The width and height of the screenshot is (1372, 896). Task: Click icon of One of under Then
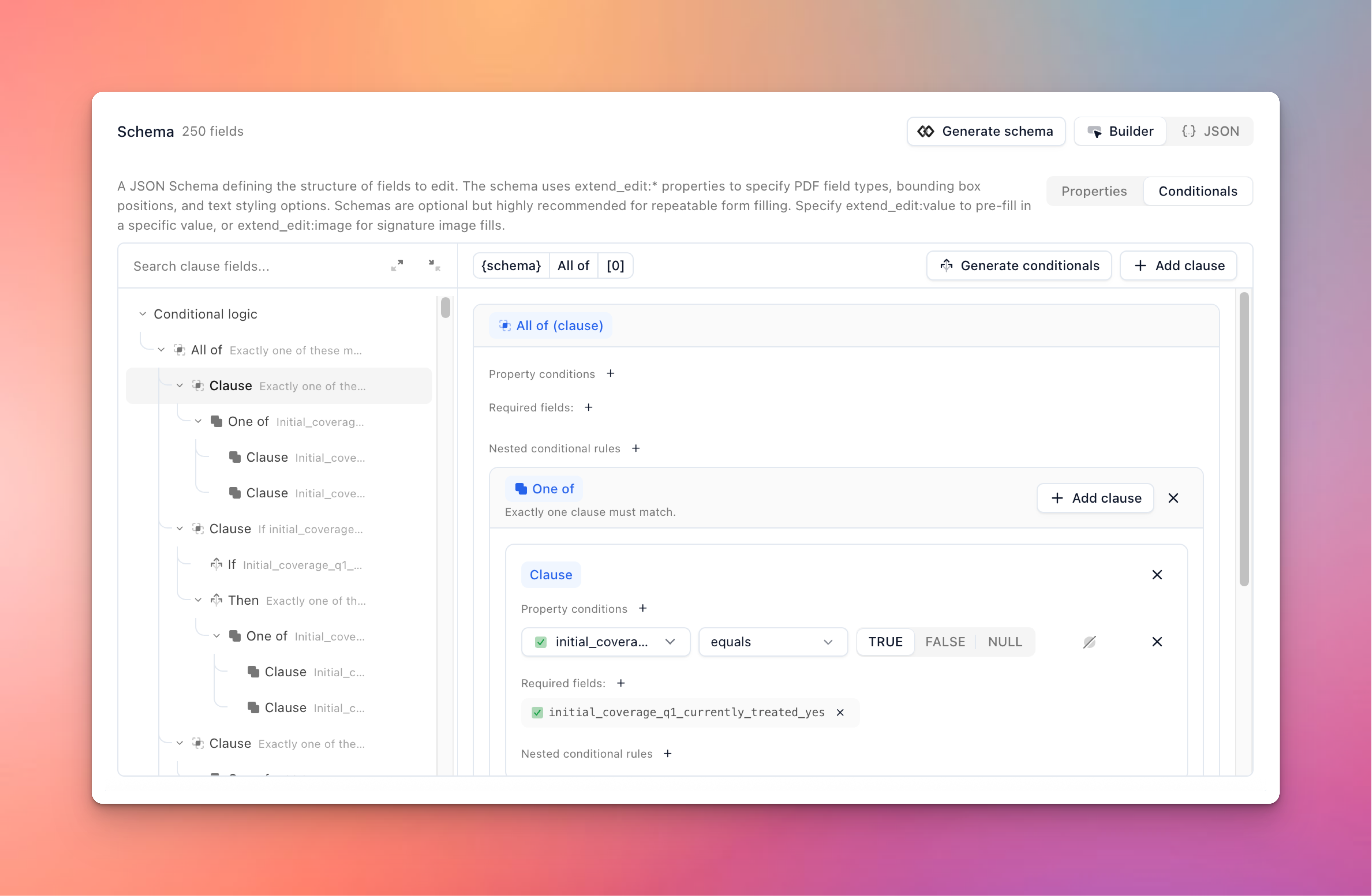pos(235,636)
